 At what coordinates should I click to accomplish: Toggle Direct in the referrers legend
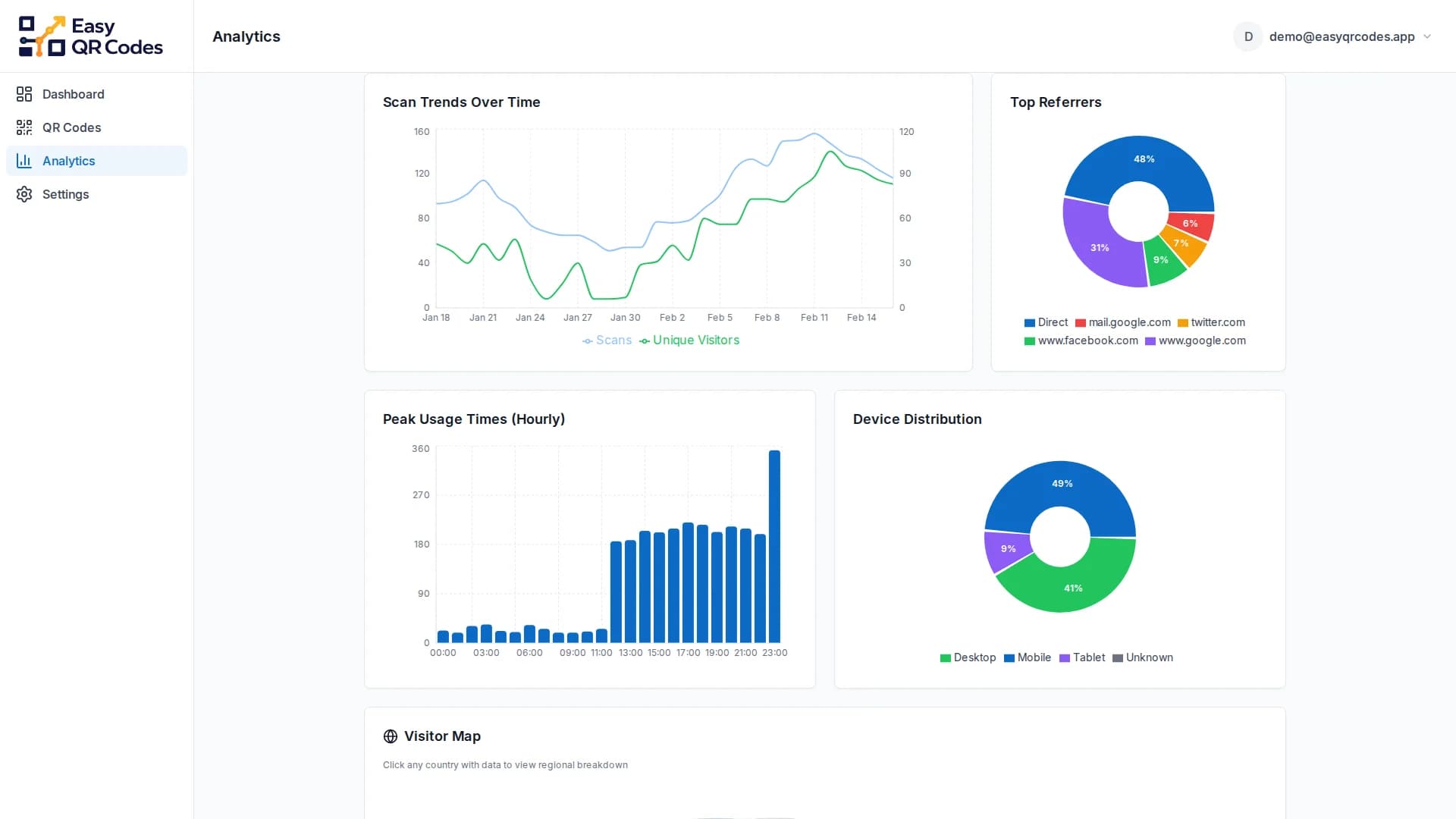pos(1046,322)
